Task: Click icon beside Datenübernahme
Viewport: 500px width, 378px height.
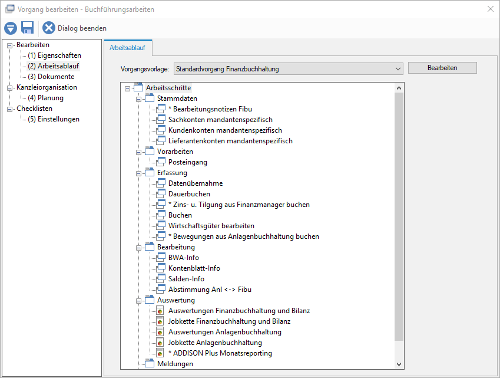Action: pos(161,183)
